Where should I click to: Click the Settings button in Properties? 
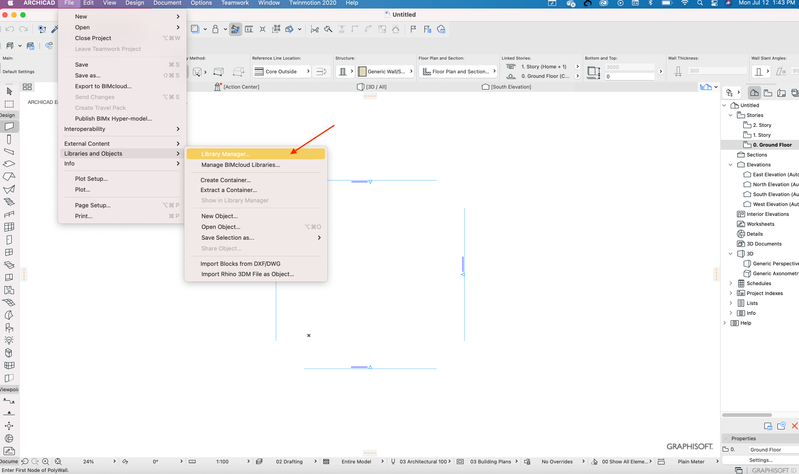tap(760, 460)
